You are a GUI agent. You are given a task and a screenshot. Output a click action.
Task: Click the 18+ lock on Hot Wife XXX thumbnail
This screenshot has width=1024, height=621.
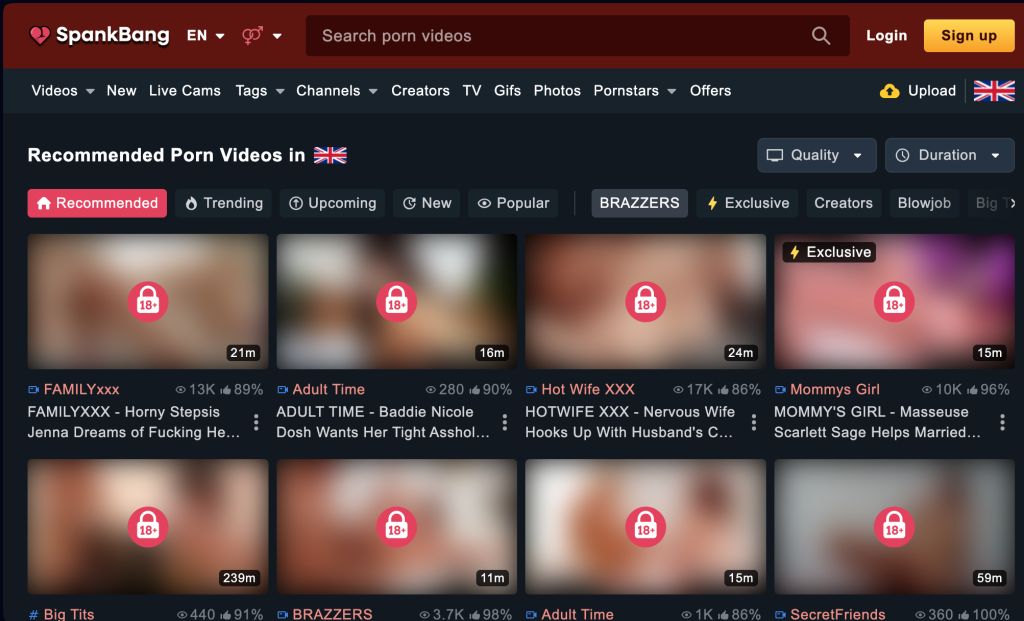pyautogui.click(x=645, y=302)
